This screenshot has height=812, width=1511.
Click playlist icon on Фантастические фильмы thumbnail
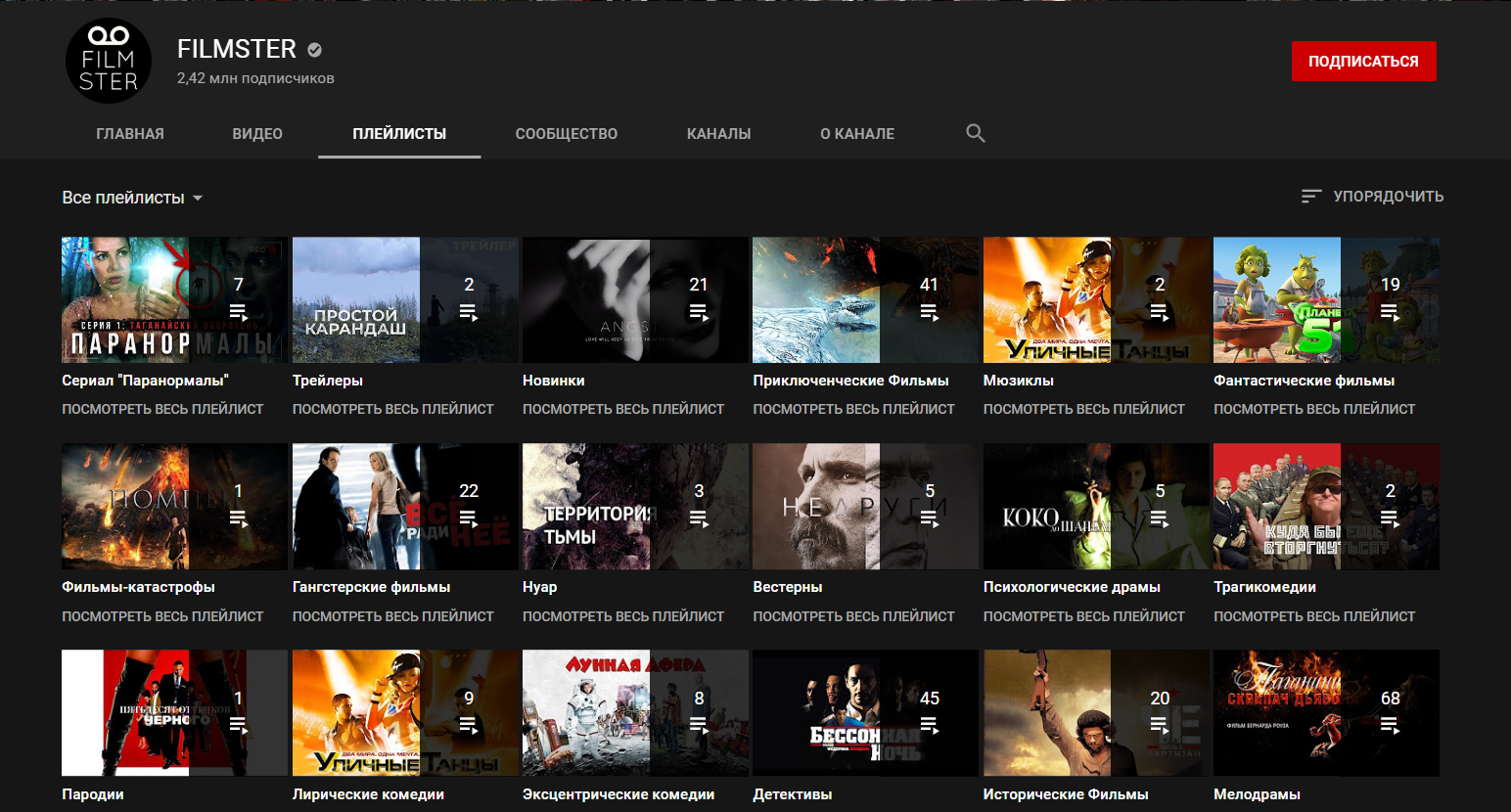click(1390, 313)
